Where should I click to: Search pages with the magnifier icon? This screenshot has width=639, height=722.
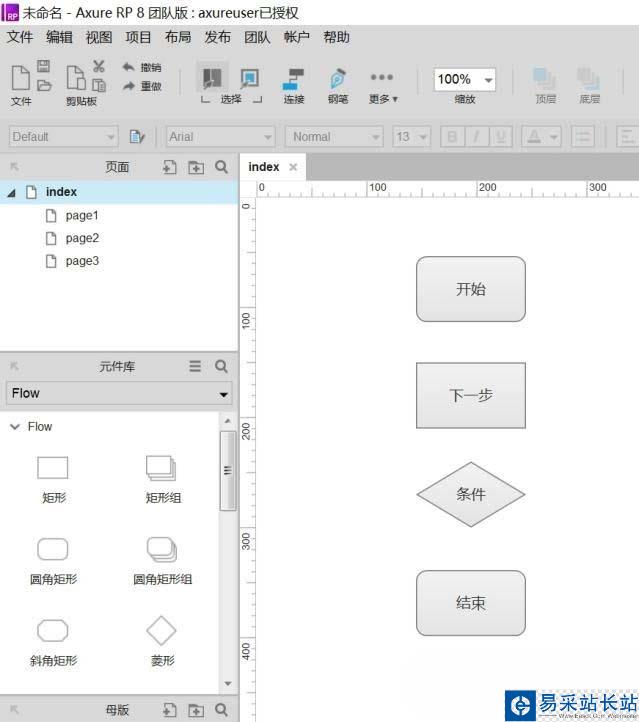point(221,167)
